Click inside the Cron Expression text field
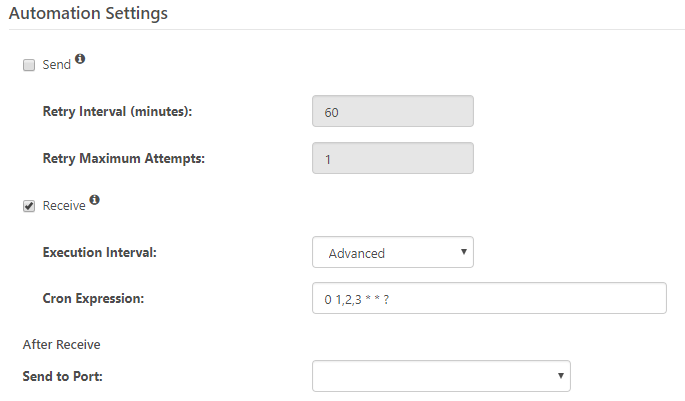Screen dimensions: 685x401 (489, 298)
